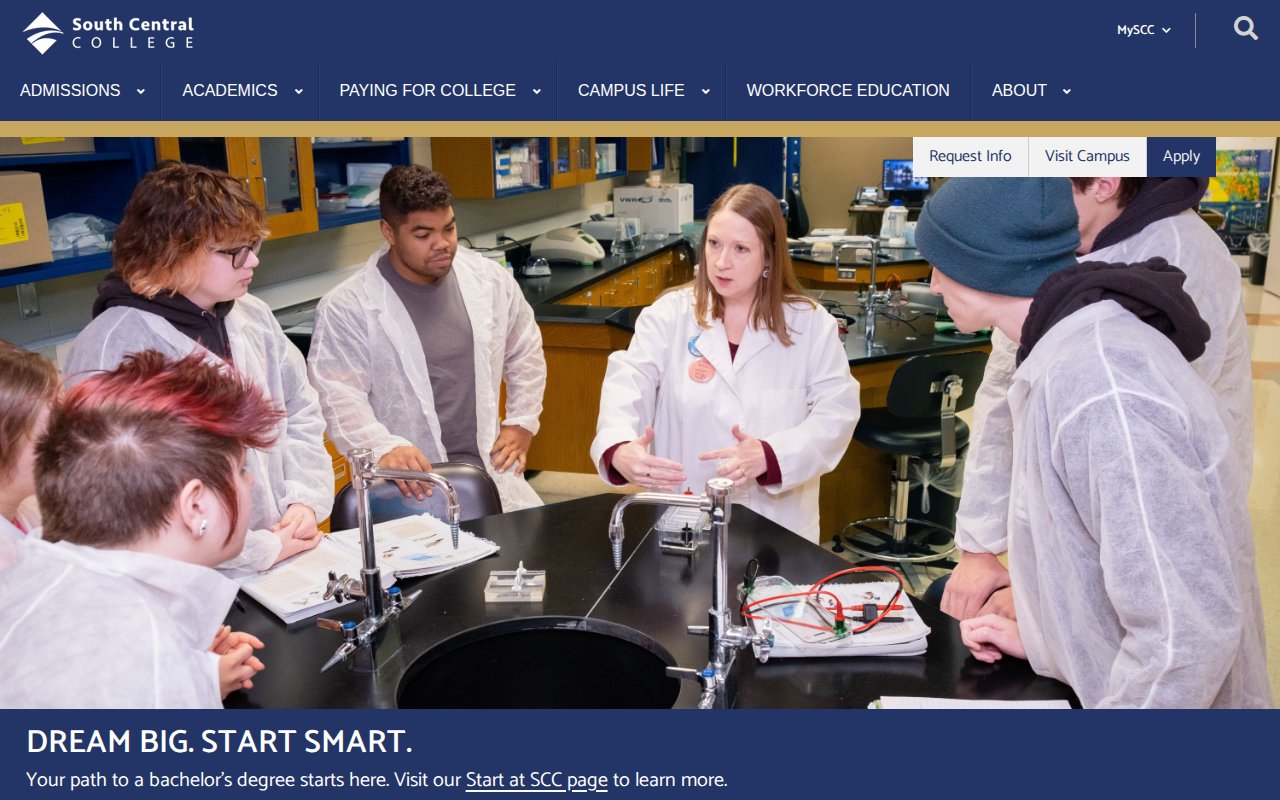Screen dimensions: 1280x800
Task: Select the Admissions navigation item
Action: [x=70, y=90]
